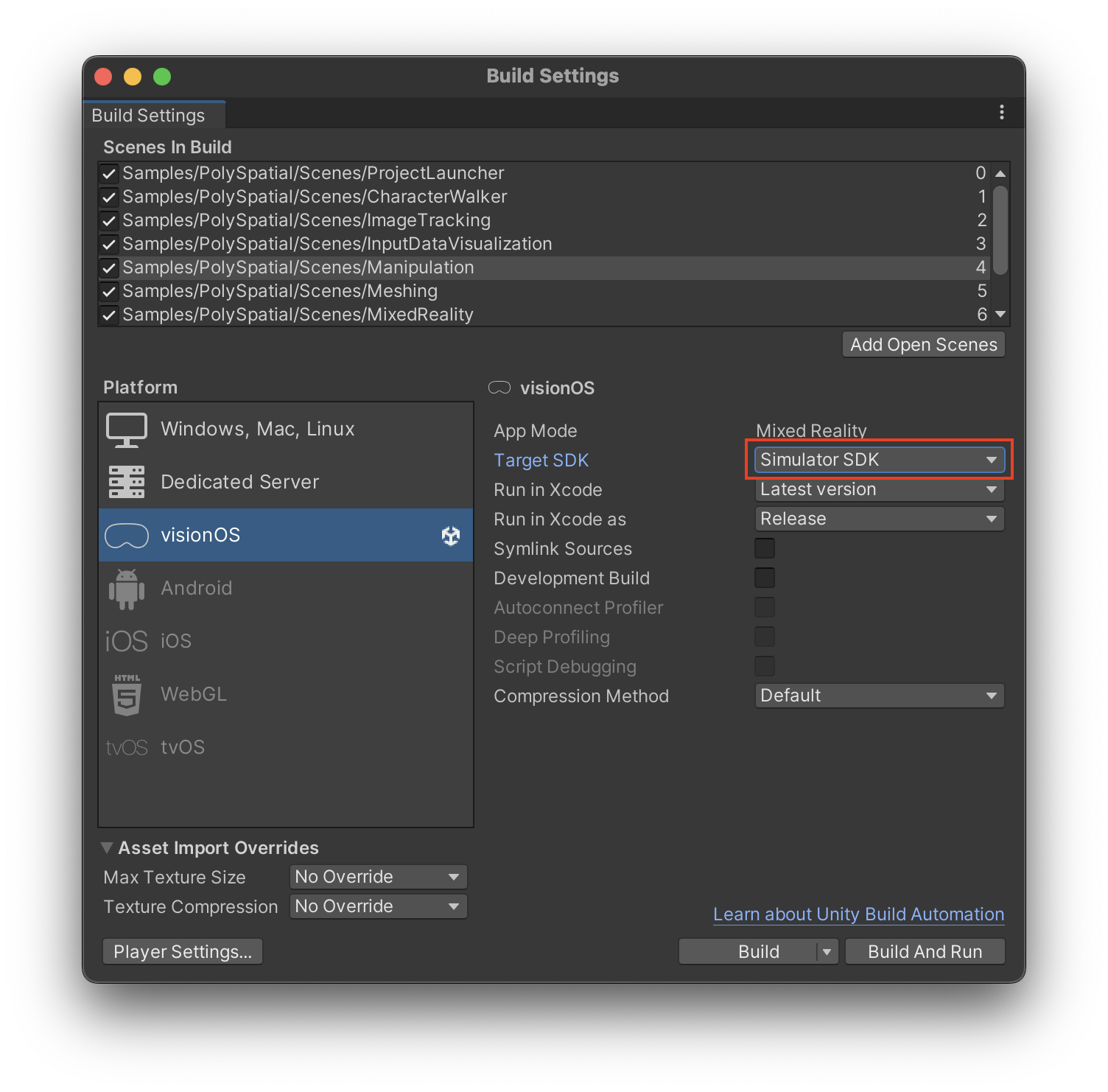The height and width of the screenshot is (1092, 1108).
Task: Select the Android robot platform icon
Action: [x=127, y=589]
